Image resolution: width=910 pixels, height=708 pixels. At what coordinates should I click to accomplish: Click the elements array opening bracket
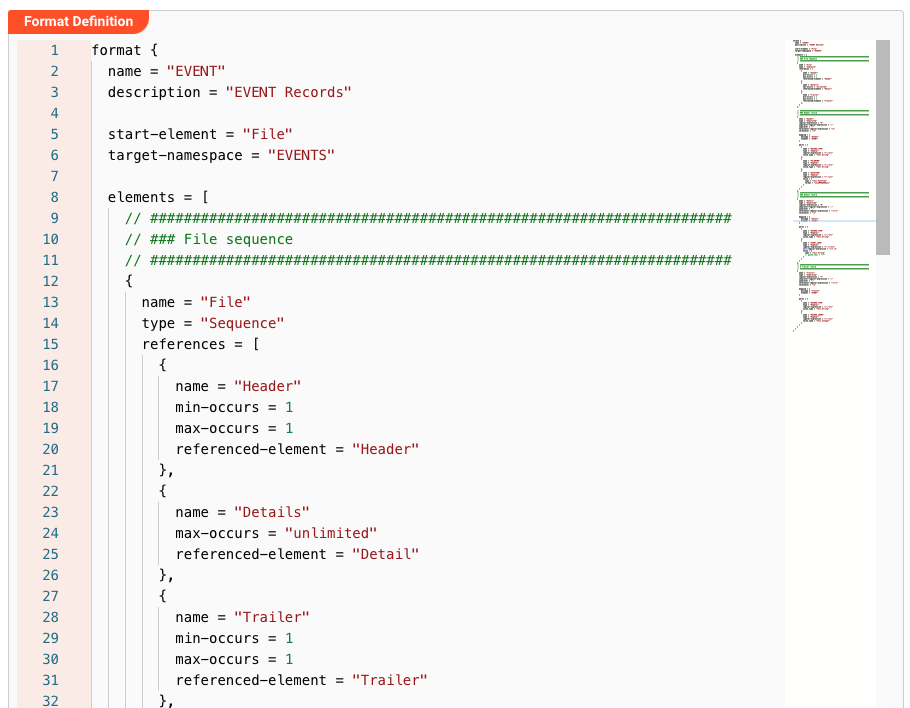[206, 197]
